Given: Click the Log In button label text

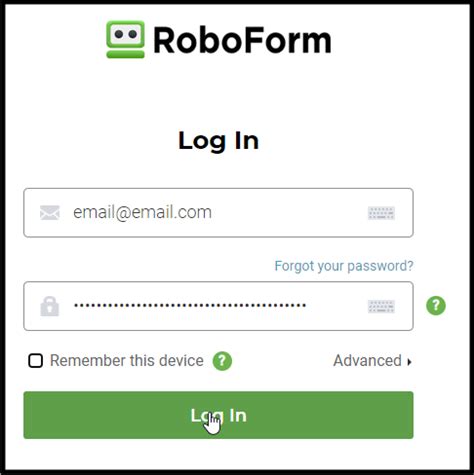Looking at the screenshot, I should (x=219, y=416).
